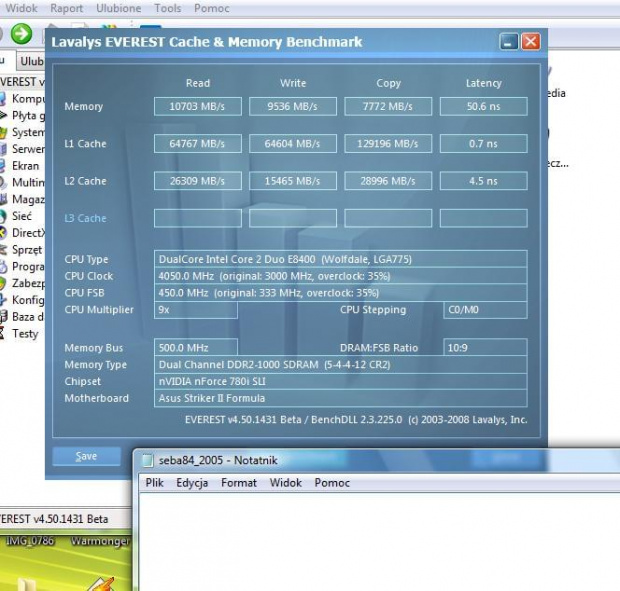Open the Plik menu in Notatnik
The height and width of the screenshot is (591, 620).
[154, 483]
